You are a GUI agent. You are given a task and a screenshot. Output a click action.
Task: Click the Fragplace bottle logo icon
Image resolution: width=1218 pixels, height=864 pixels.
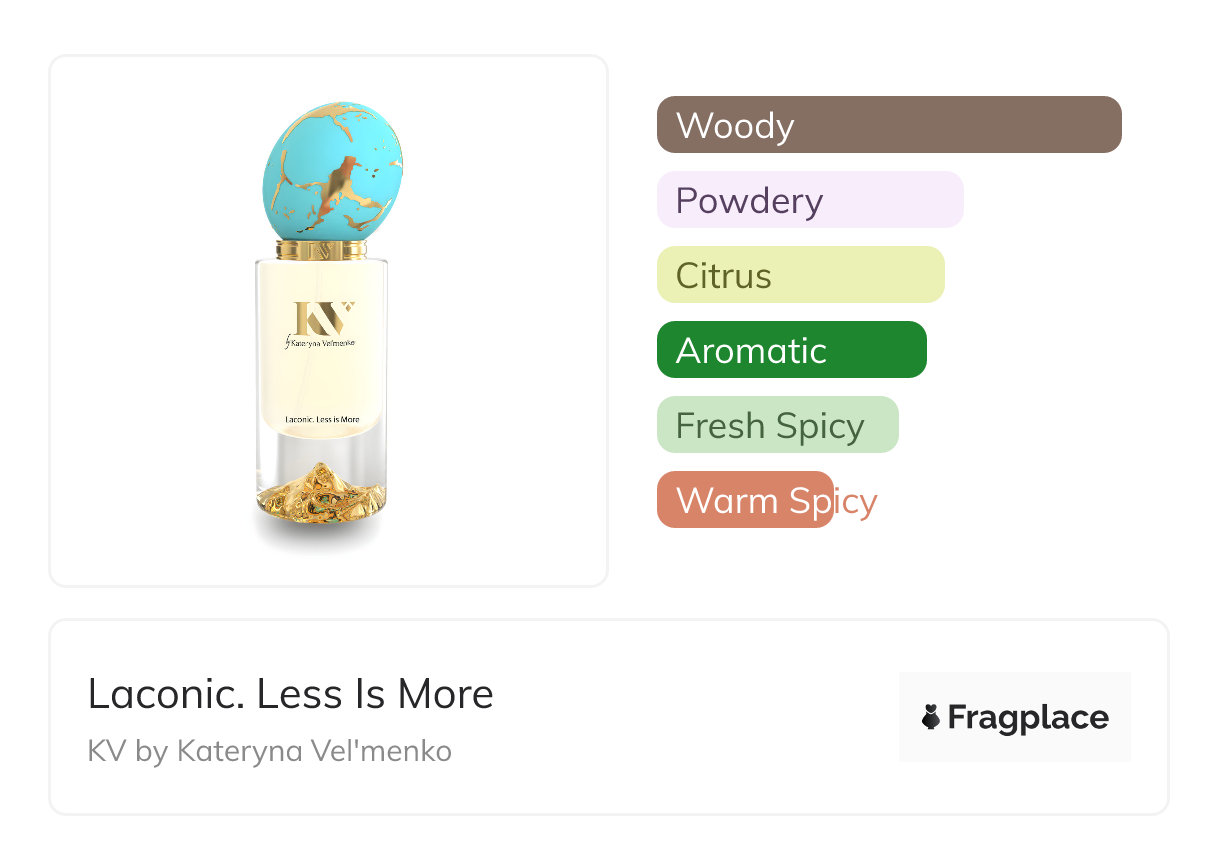[x=931, y=717]
